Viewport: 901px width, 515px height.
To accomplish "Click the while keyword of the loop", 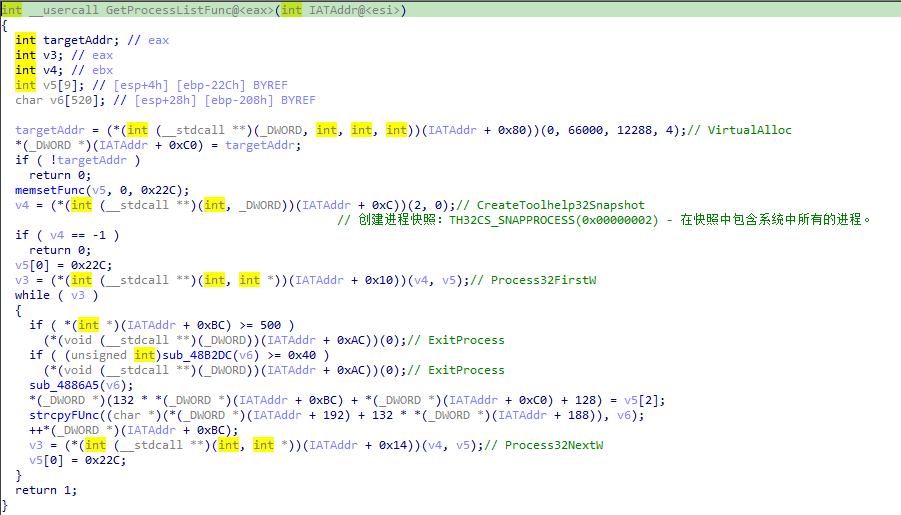I will pyautogui.click(x=32, y=295).
